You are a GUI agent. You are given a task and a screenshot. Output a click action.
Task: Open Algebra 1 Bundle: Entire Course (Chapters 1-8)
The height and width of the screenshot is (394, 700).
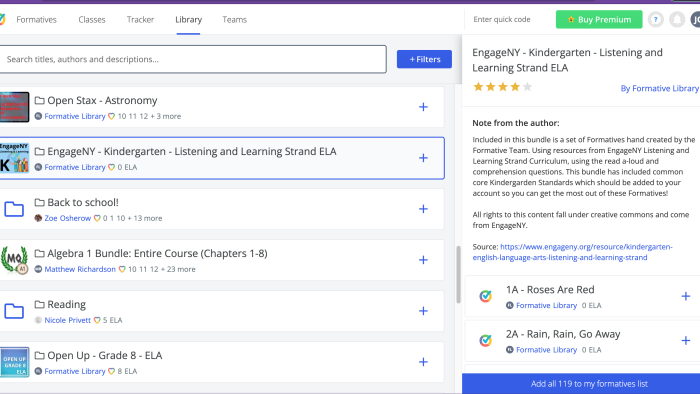pos(158,253)
